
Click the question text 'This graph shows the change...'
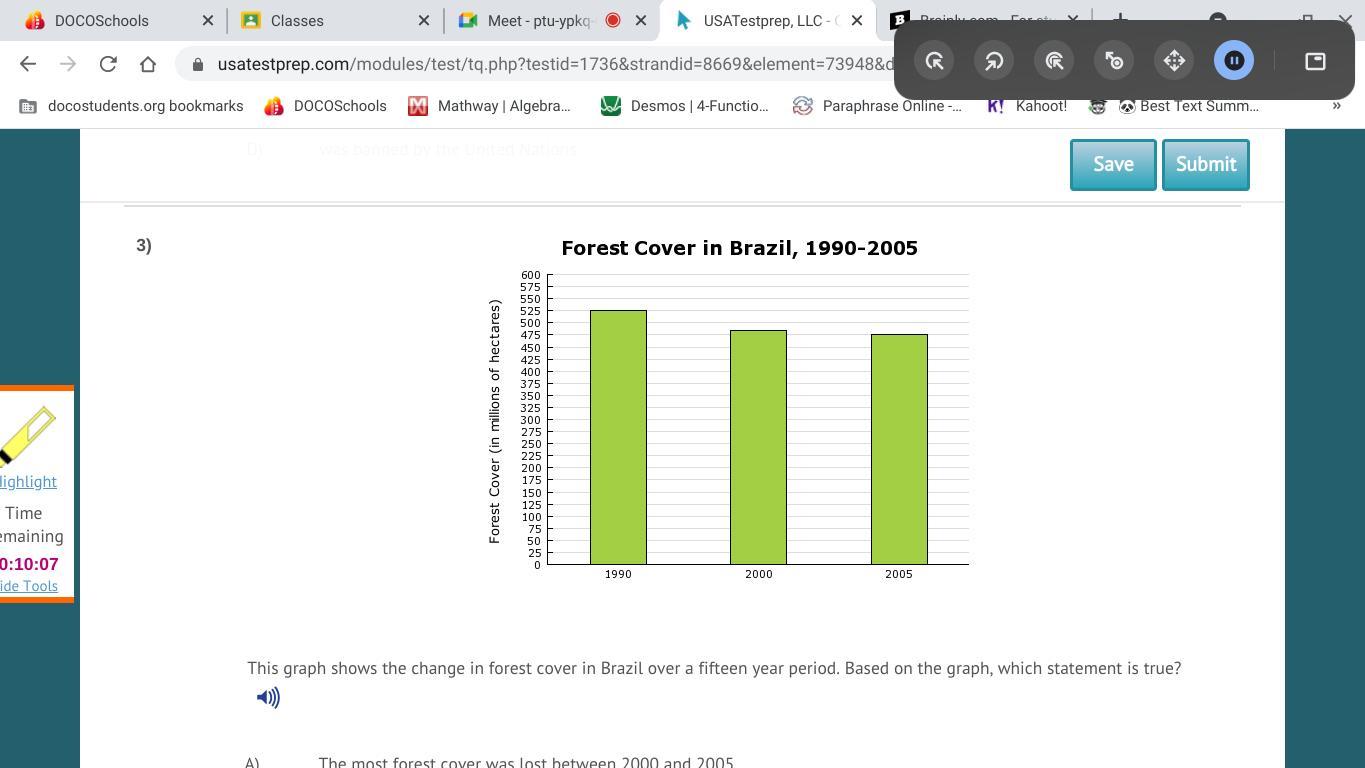pyautogui.click(x=714, y=668)
